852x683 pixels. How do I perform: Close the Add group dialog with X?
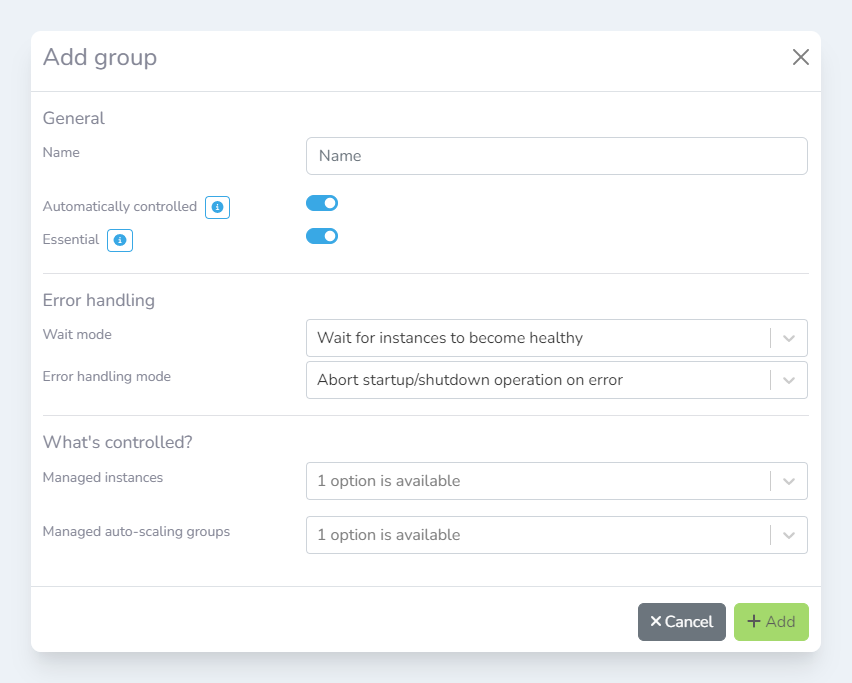(800, 58)
